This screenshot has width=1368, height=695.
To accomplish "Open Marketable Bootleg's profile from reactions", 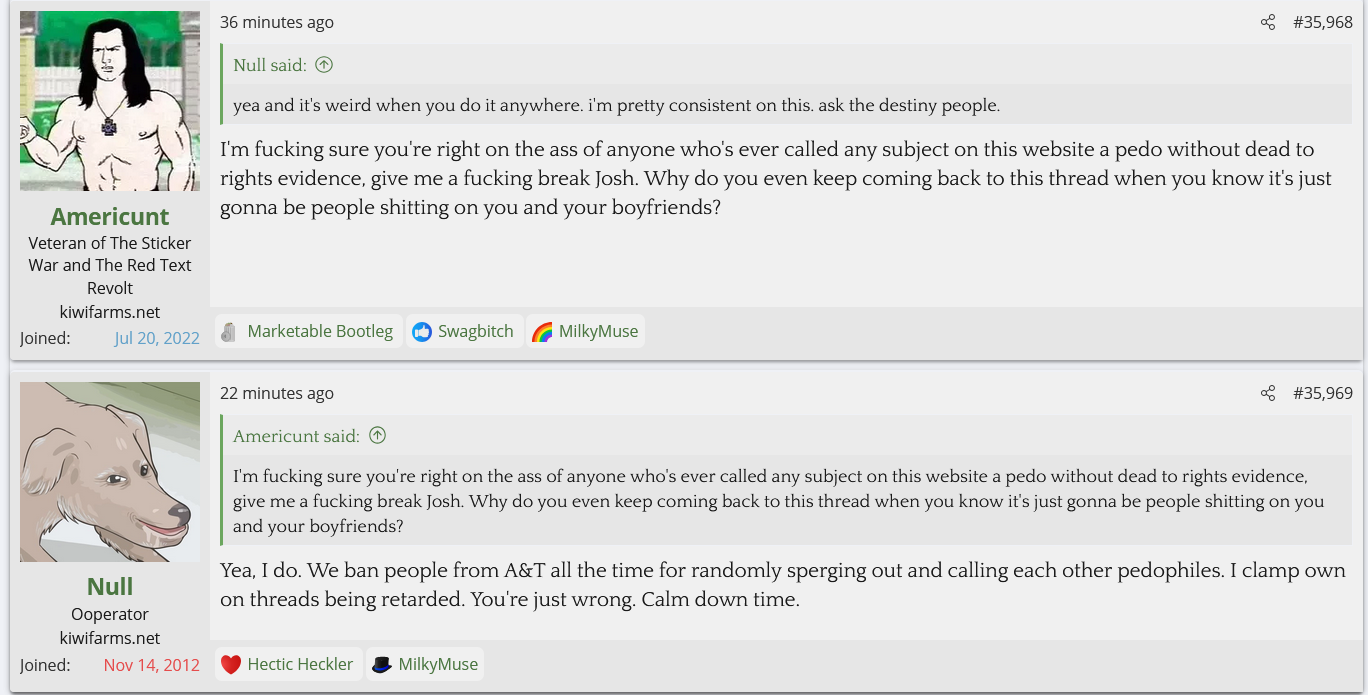I will 320,331.
